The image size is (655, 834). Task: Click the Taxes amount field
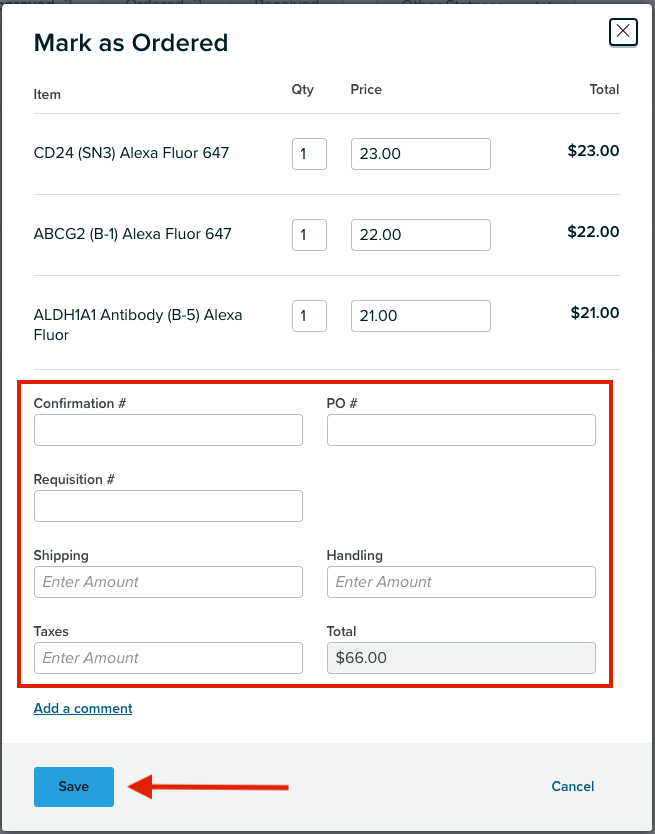tap(168, 658)
